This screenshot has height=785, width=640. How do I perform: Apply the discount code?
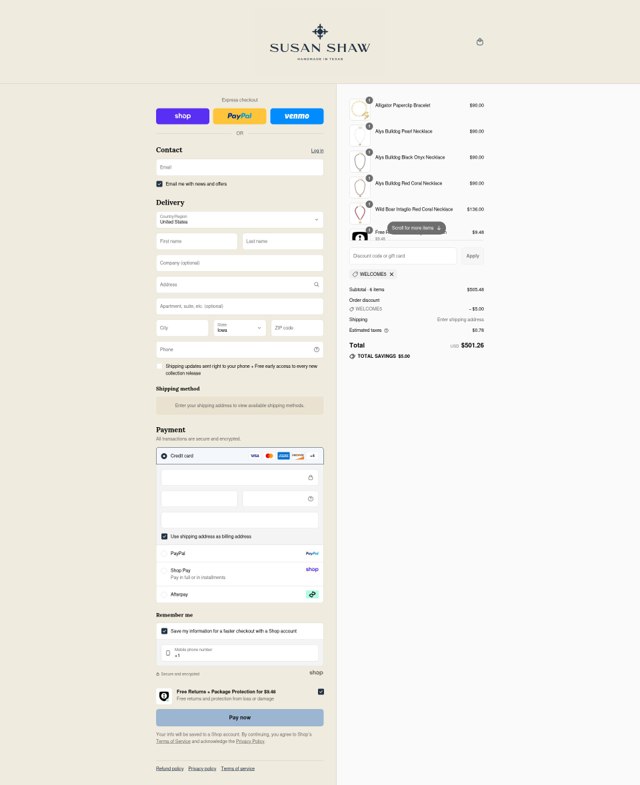coord(473,256)
